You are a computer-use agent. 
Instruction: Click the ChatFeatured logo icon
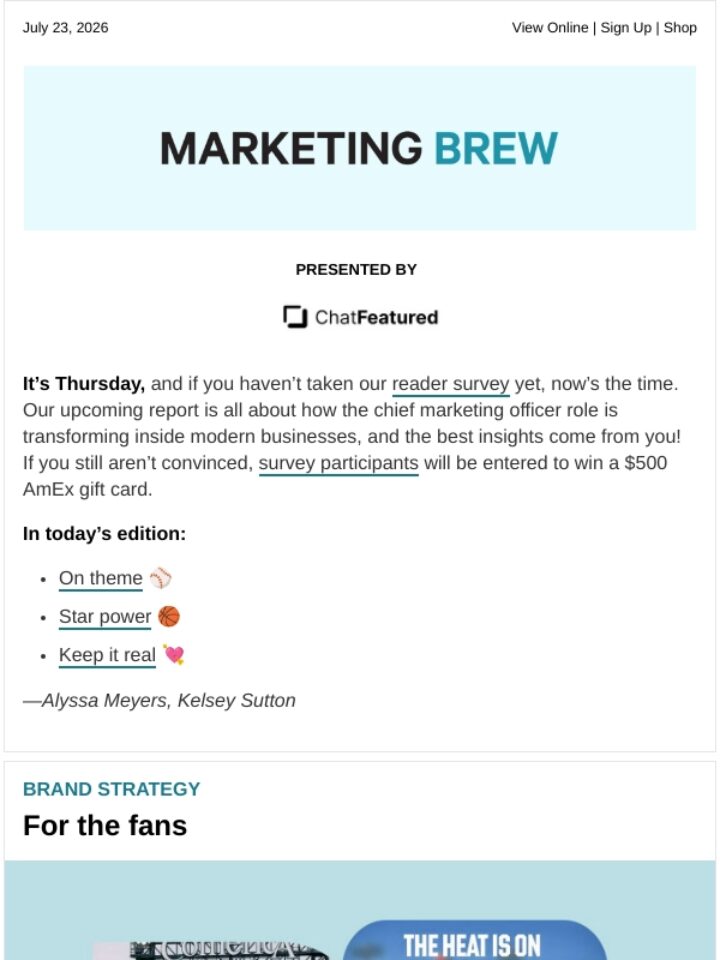(x=295, y=317)
